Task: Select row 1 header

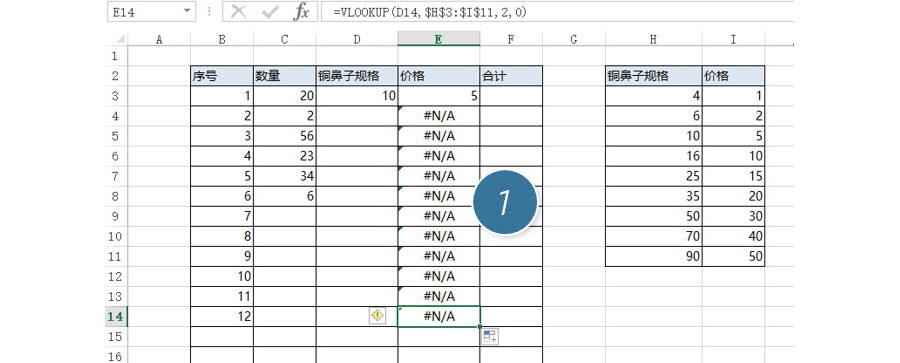Action: (x=115, y=56)
